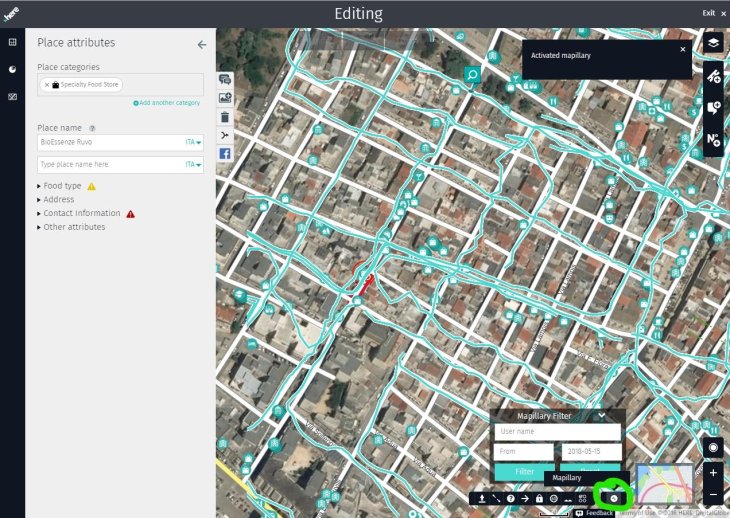Toggle the Mapillary layer button

(x=614, y=498)
